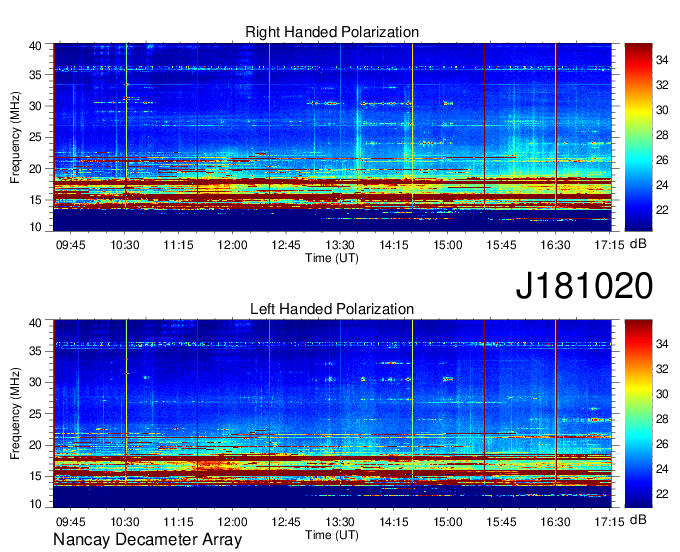680x552 pixels.
Task: Click the colorbar beside the Left Handed plot
Action: (x=638, y=414)
